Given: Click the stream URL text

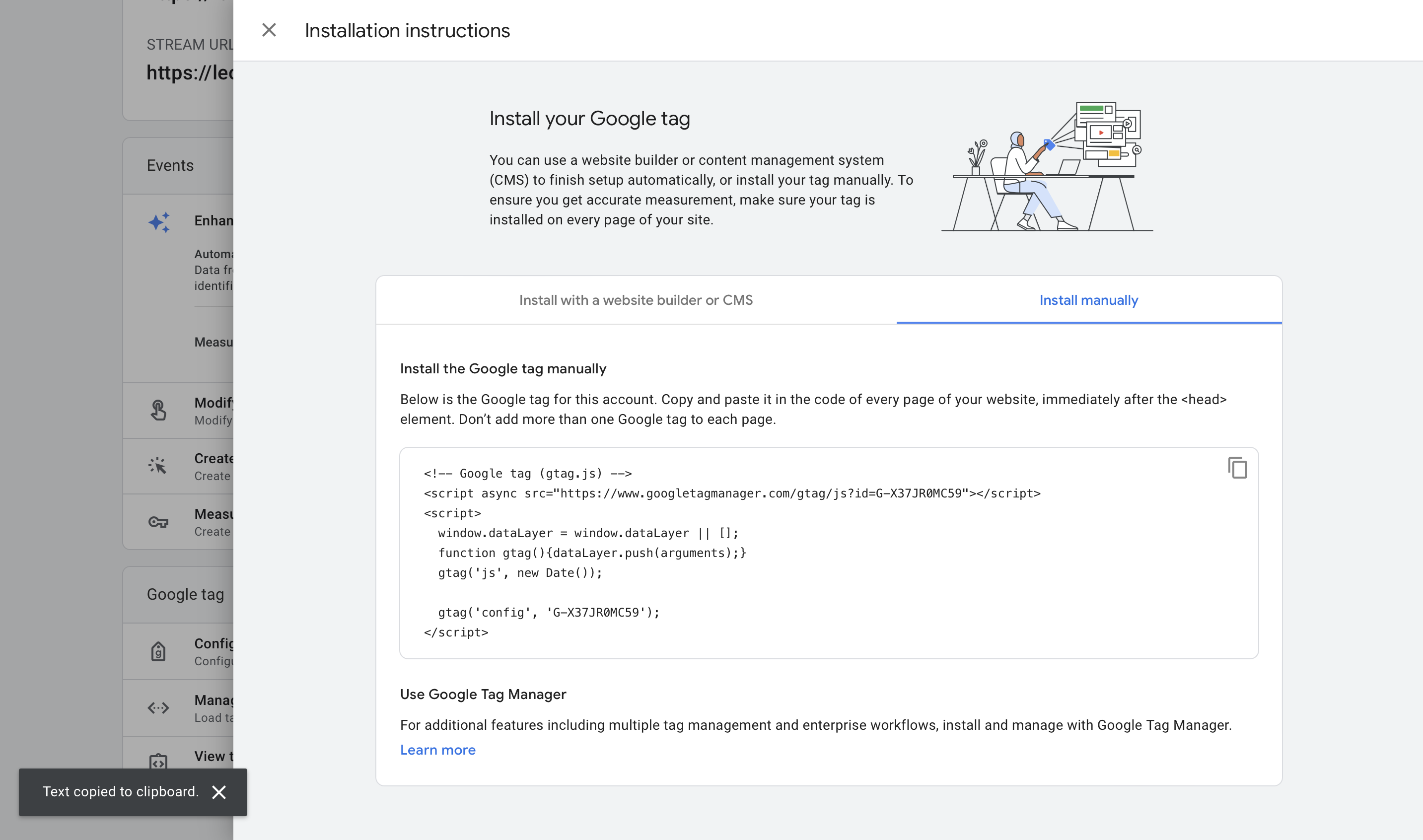Looking at the screenshot, I should (190, 72).
